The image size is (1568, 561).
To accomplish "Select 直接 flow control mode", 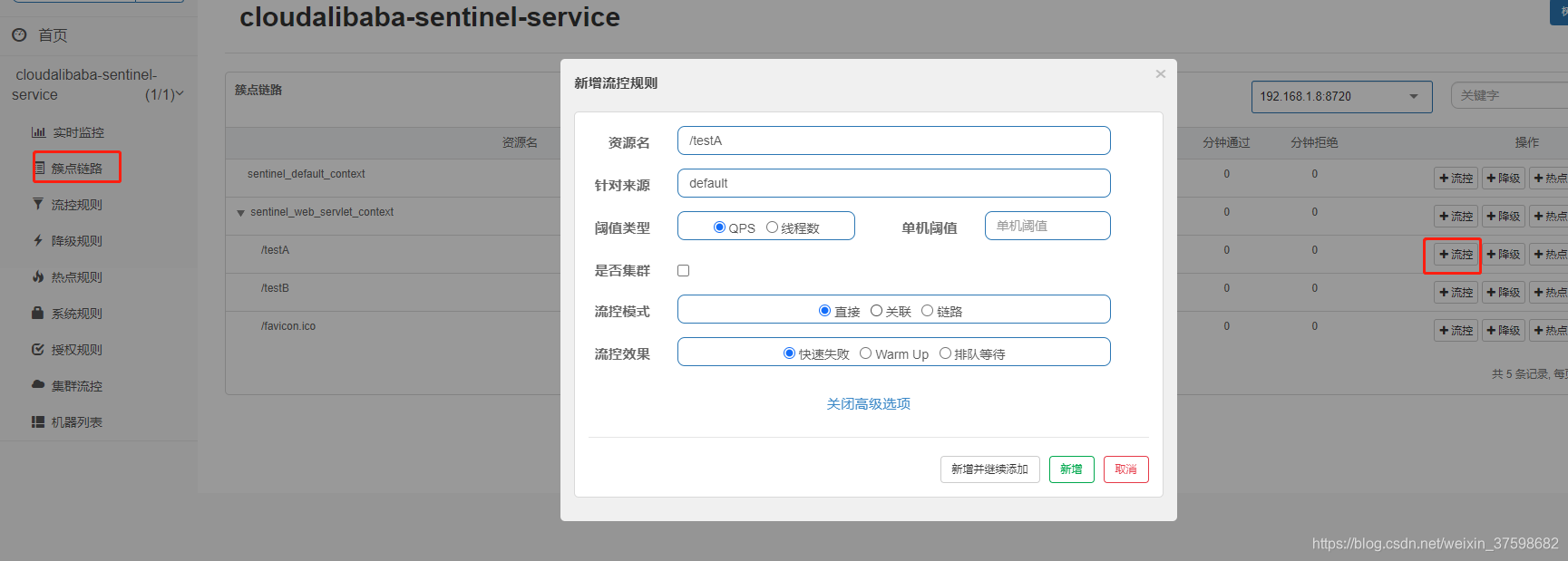I will 824,311.
